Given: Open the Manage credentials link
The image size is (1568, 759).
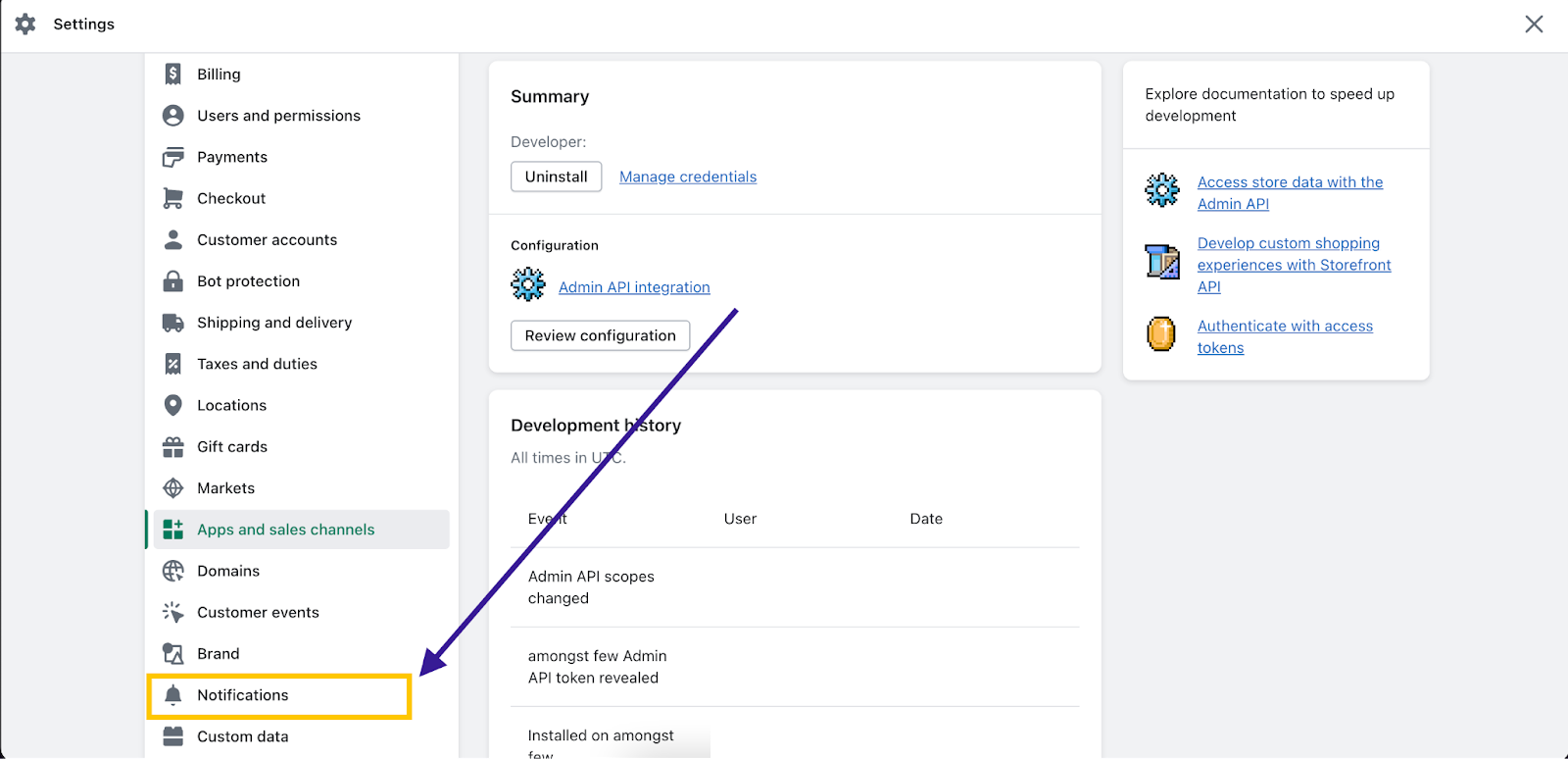Looking at the screenshot, I should tap(688, 177).
